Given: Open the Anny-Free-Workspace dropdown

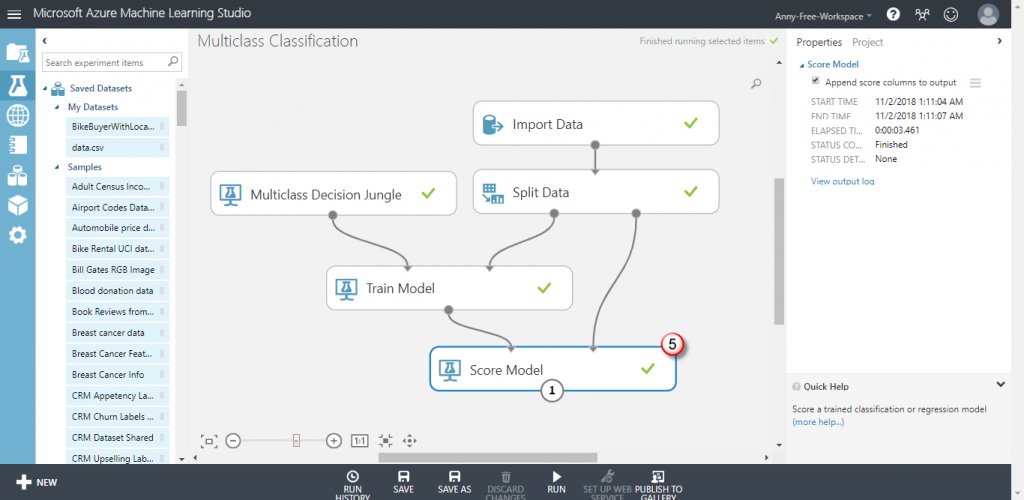Looking at the screenshot, I should point(823,16).
